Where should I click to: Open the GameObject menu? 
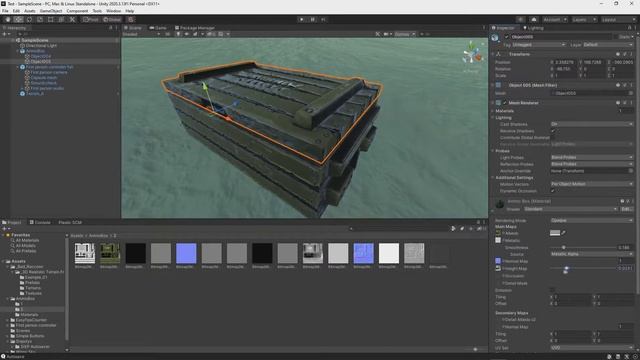coord(51,11)
